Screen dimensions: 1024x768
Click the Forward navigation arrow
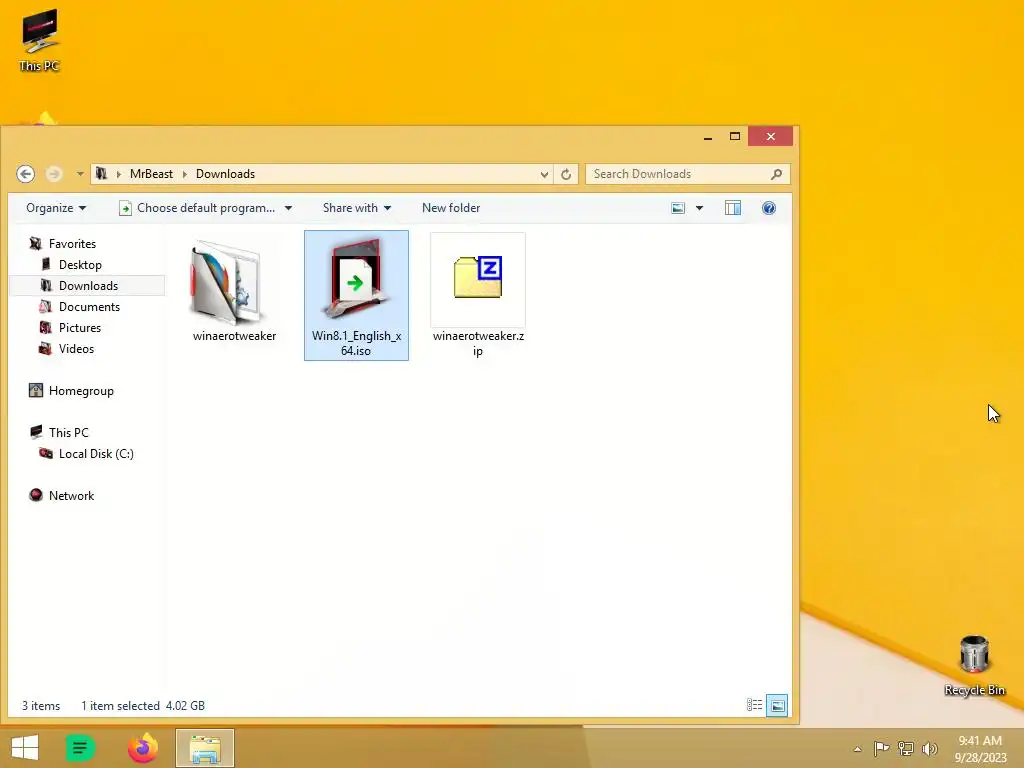[x=54, y=174]
